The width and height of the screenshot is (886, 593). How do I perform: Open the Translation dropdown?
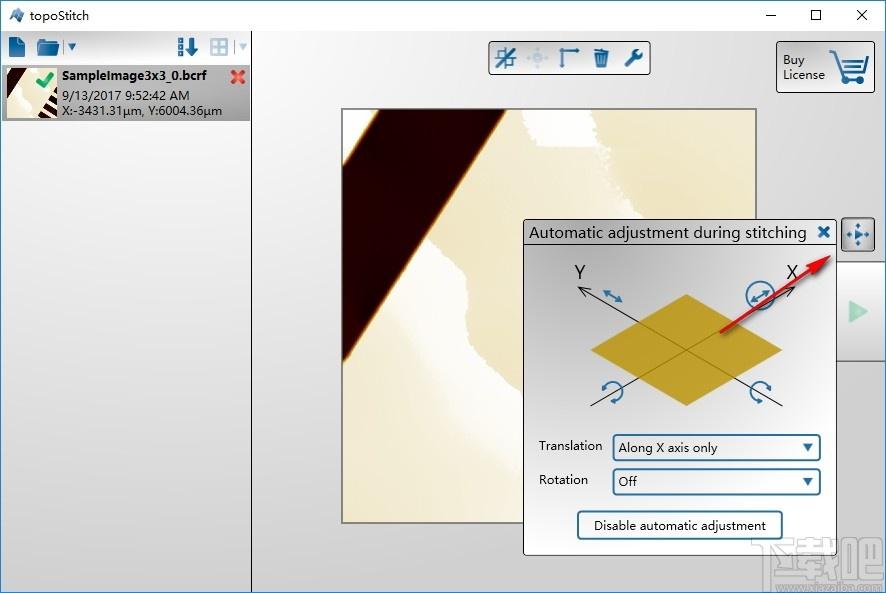[716, 448]
